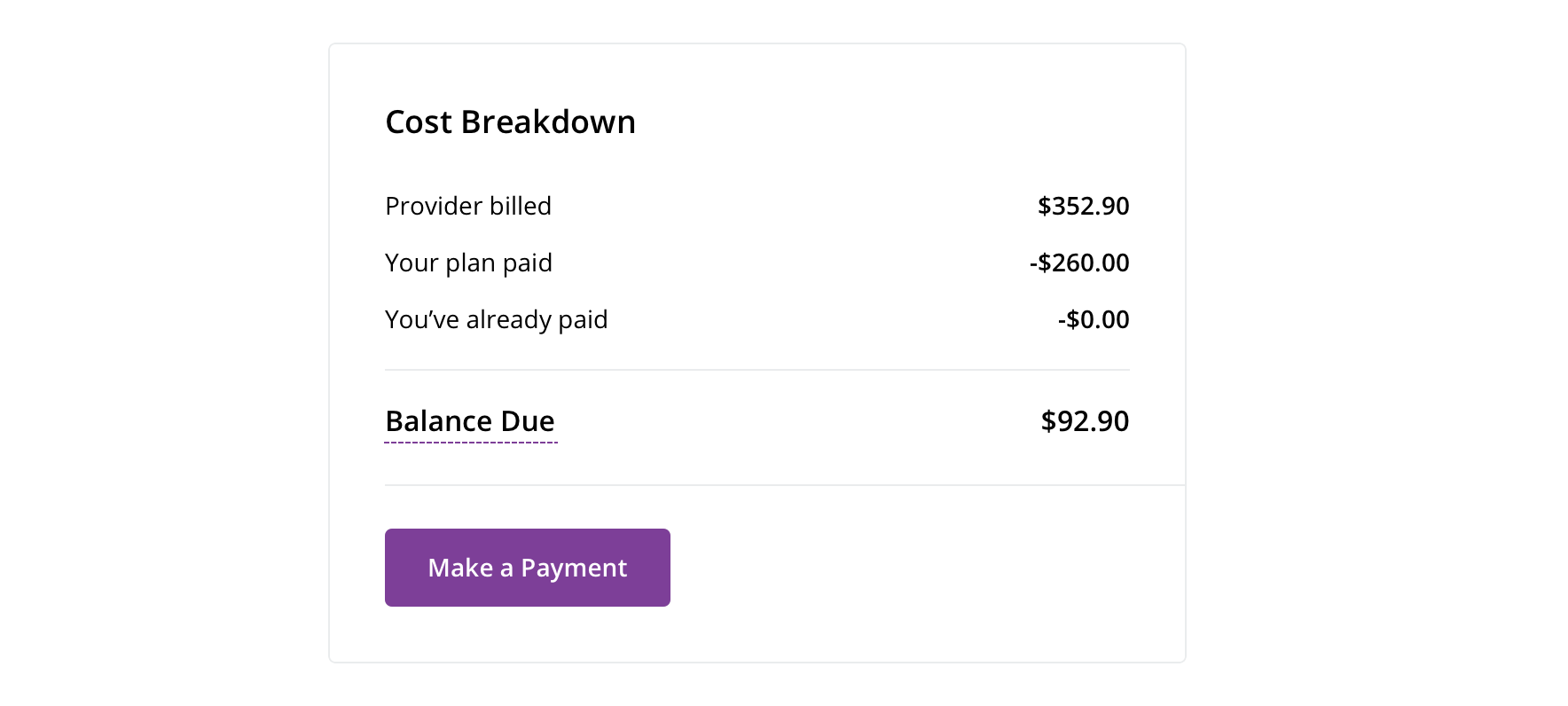Click the black background right of the card
The image size is (1568, 706).
1375,353
